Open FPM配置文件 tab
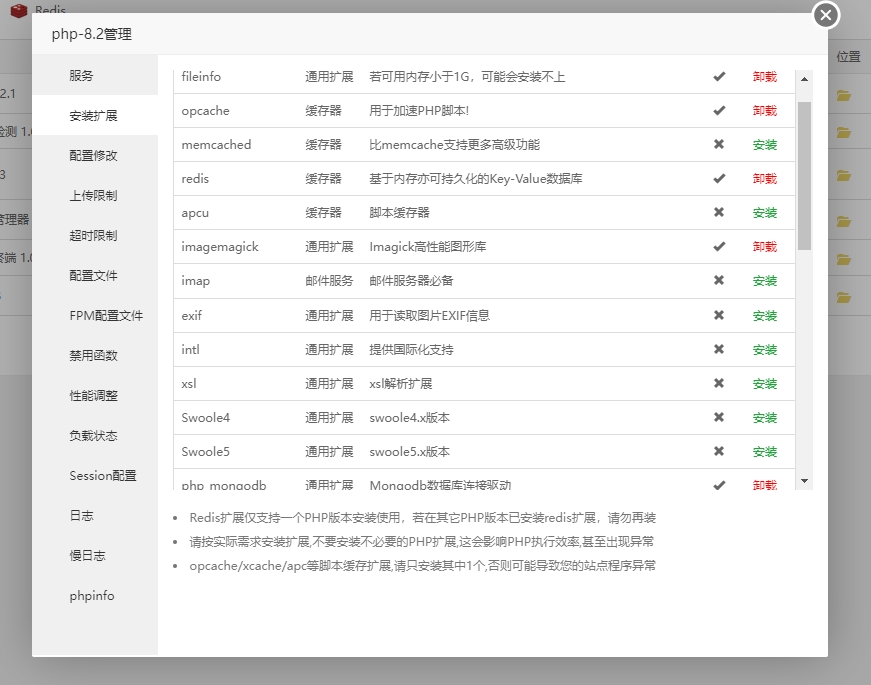Viewport: 871px width, 685px height. click(x=95, y=315)
